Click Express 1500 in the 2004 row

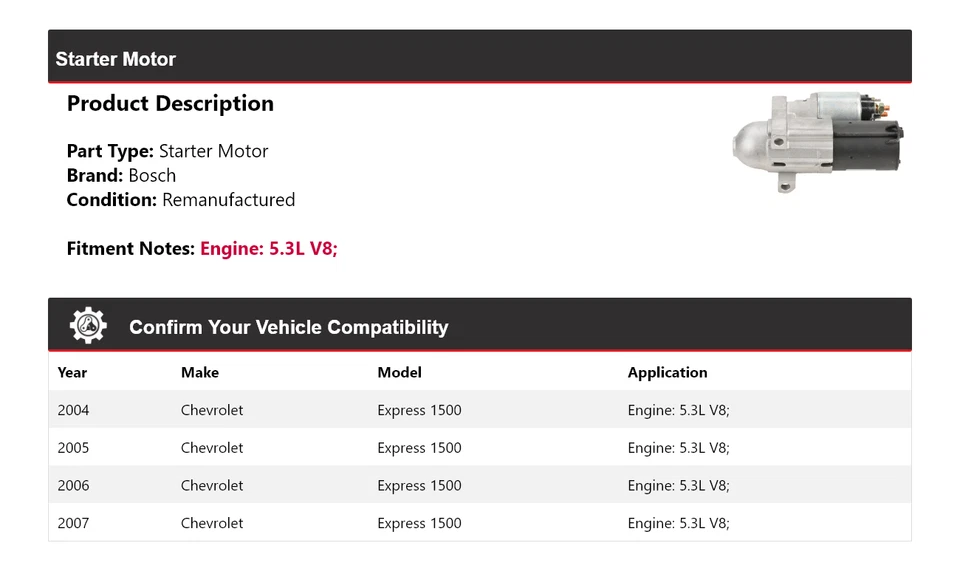tap(419, 410)
